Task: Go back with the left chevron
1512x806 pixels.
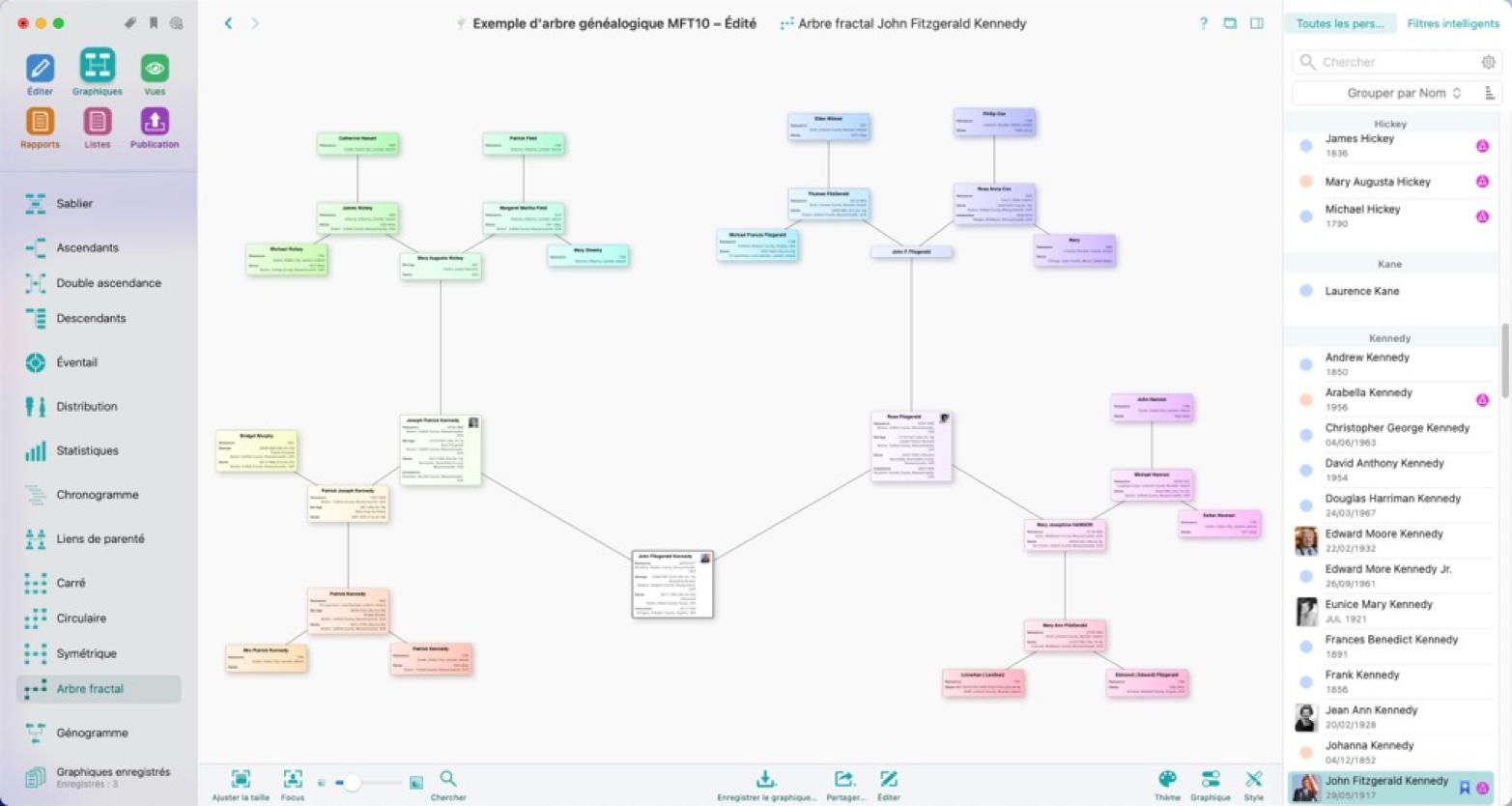Action: 228,23
